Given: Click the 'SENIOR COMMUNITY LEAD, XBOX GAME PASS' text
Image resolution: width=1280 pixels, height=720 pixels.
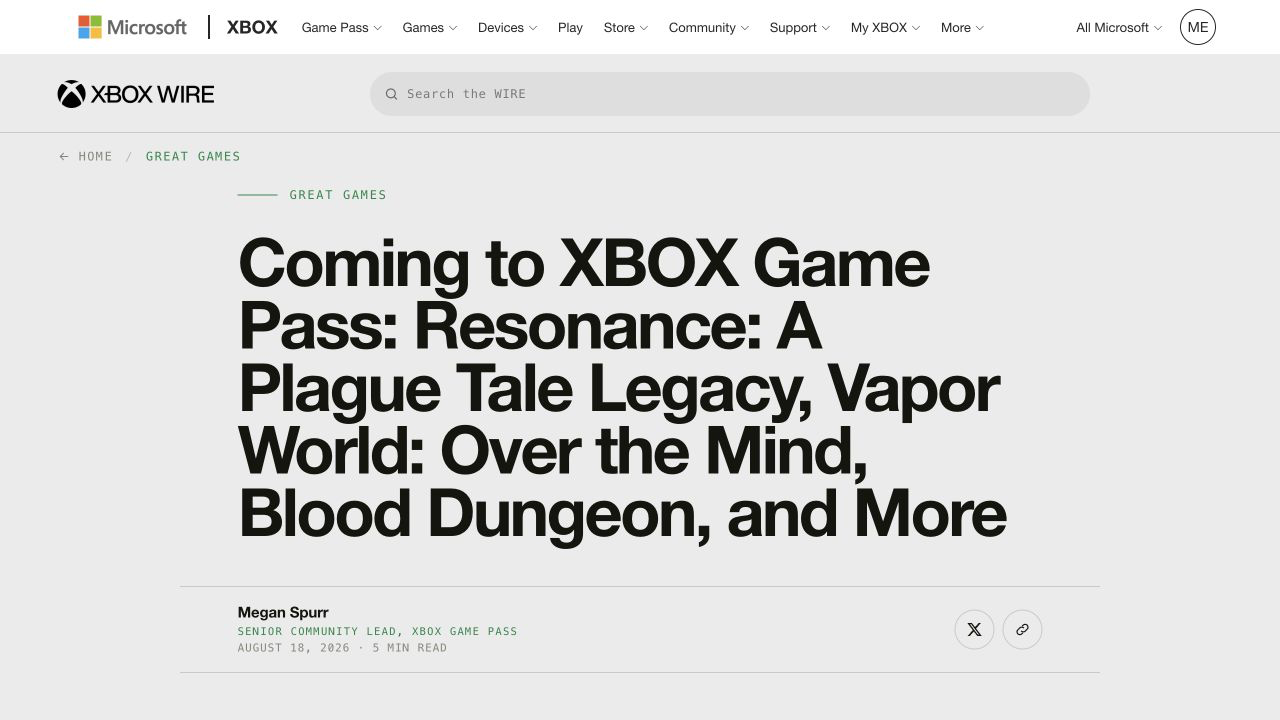Looking at the screenshot, I should pos(378,631).
